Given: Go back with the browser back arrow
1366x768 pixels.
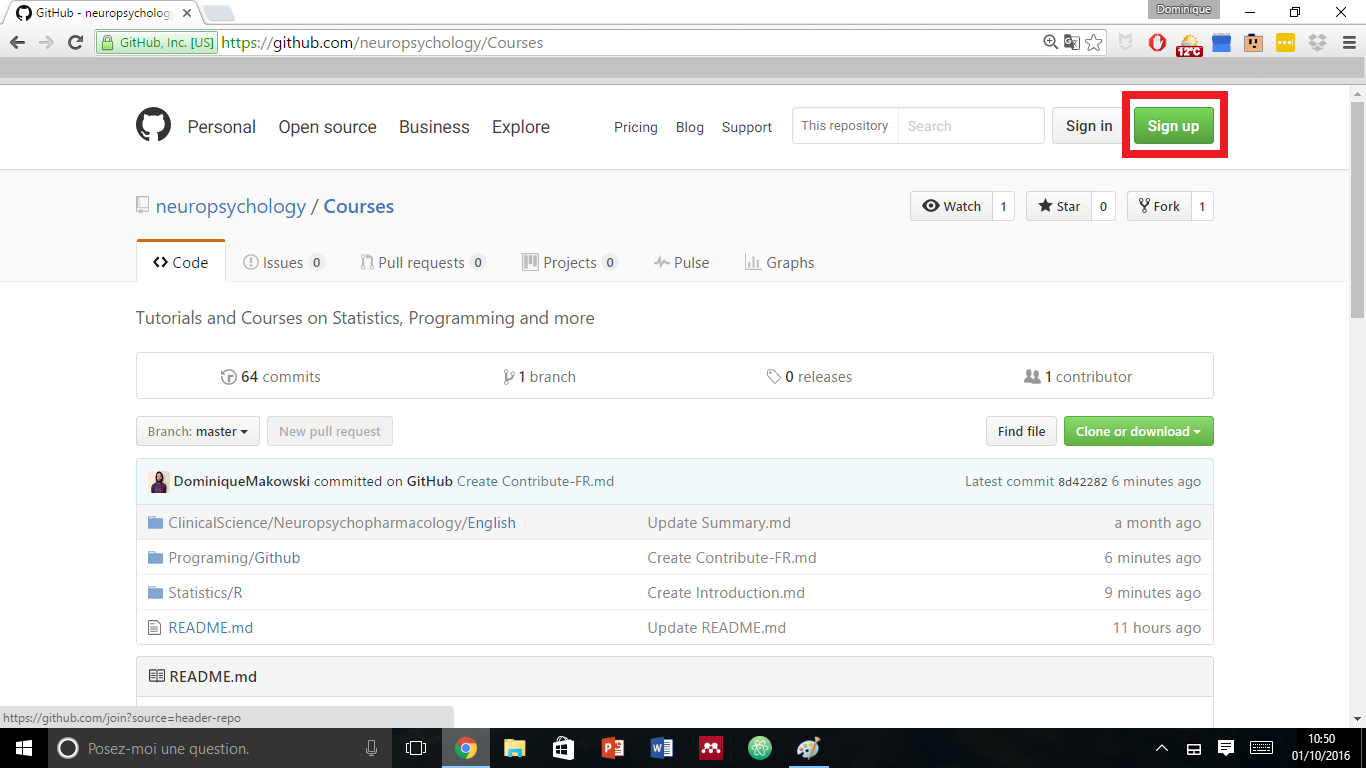Looking at the screenshot, I should pos(17,43).
